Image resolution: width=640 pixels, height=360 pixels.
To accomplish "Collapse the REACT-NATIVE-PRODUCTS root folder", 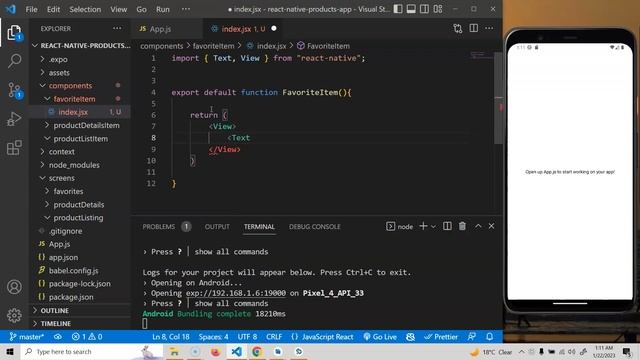I will point(81,46).
